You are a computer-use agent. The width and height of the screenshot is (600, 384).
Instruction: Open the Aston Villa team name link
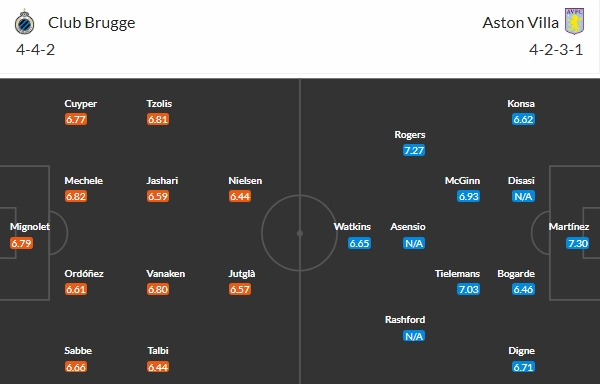click(x=520, y=23)
